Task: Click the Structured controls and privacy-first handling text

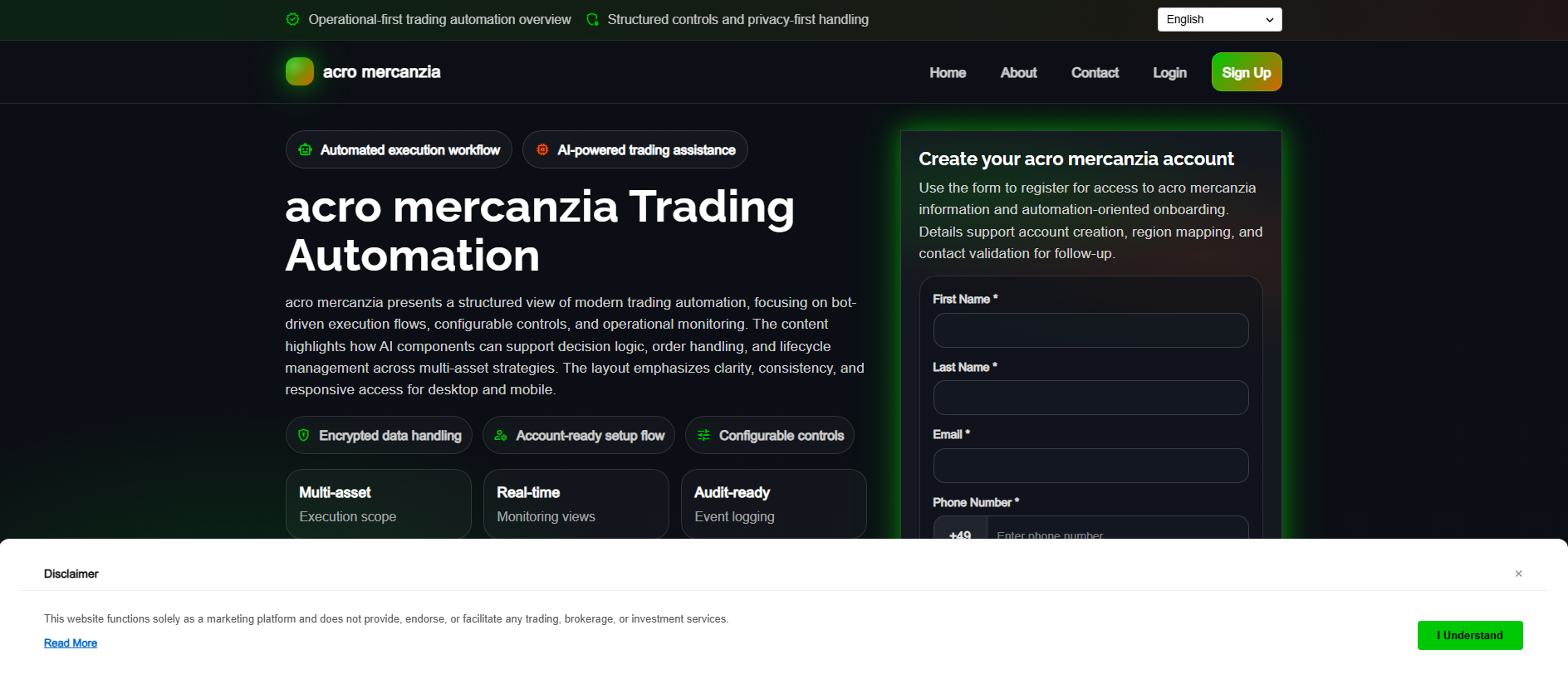Action: 737,19
